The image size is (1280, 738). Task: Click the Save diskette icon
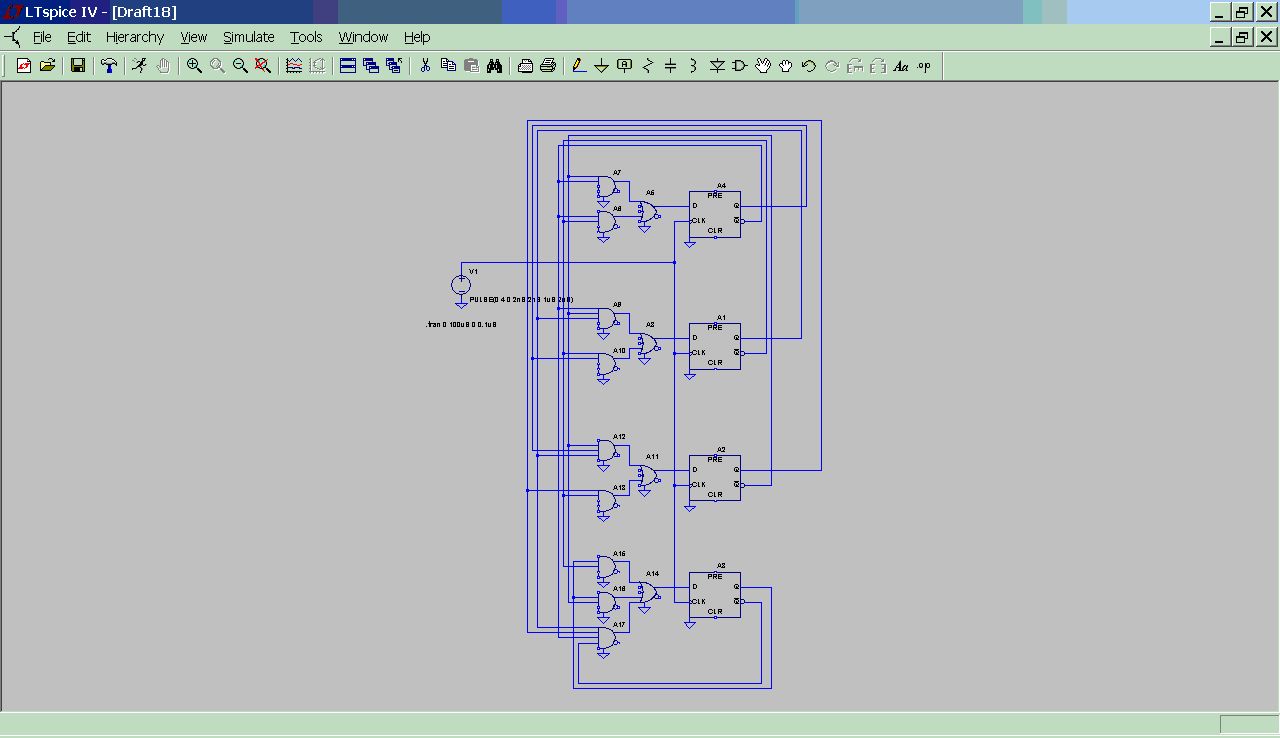(77, 66)
